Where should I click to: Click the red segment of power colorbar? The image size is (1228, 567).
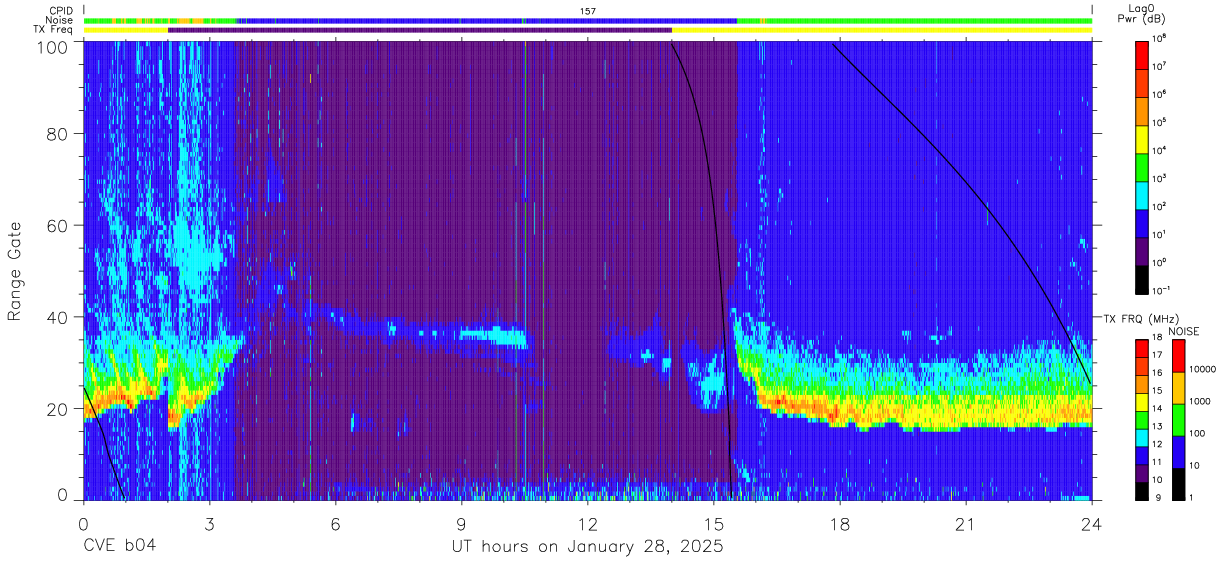click(1143, 54)
